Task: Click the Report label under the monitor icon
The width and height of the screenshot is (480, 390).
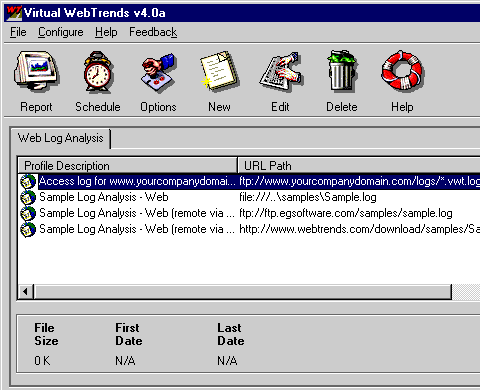Action: (x=36, y=107)
